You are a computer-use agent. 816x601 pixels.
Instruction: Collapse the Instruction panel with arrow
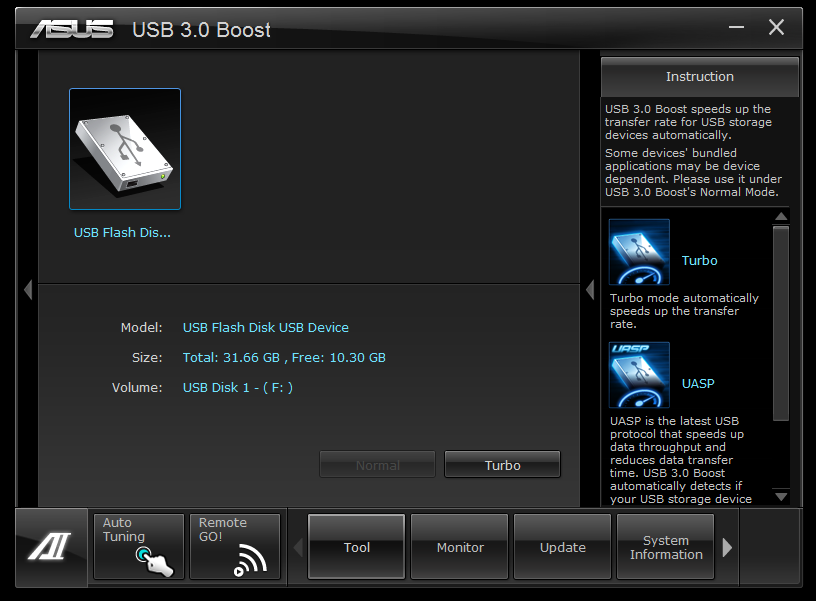[x=590, y=290]
